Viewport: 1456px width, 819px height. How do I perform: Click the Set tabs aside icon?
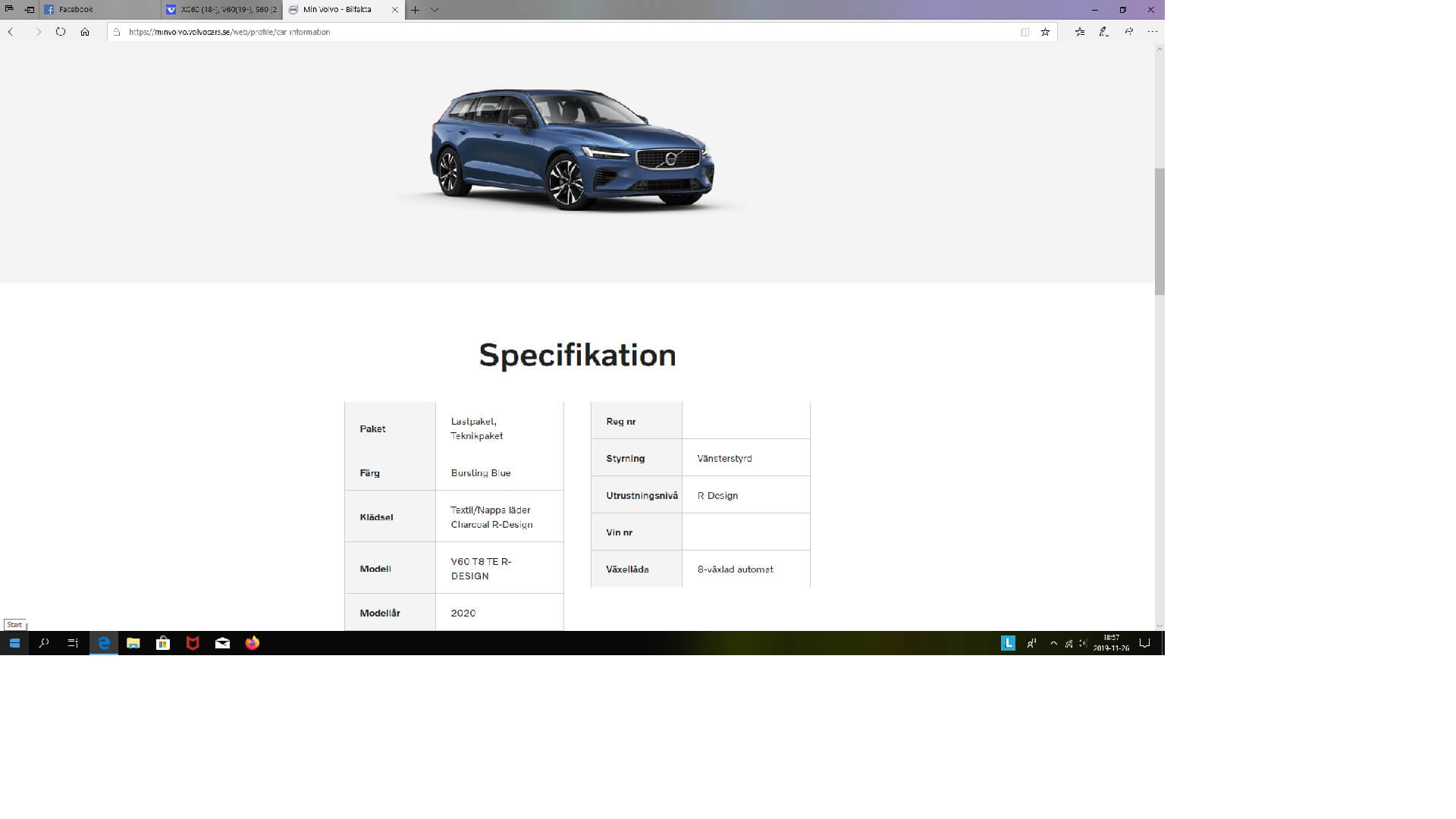pos(30,10)
